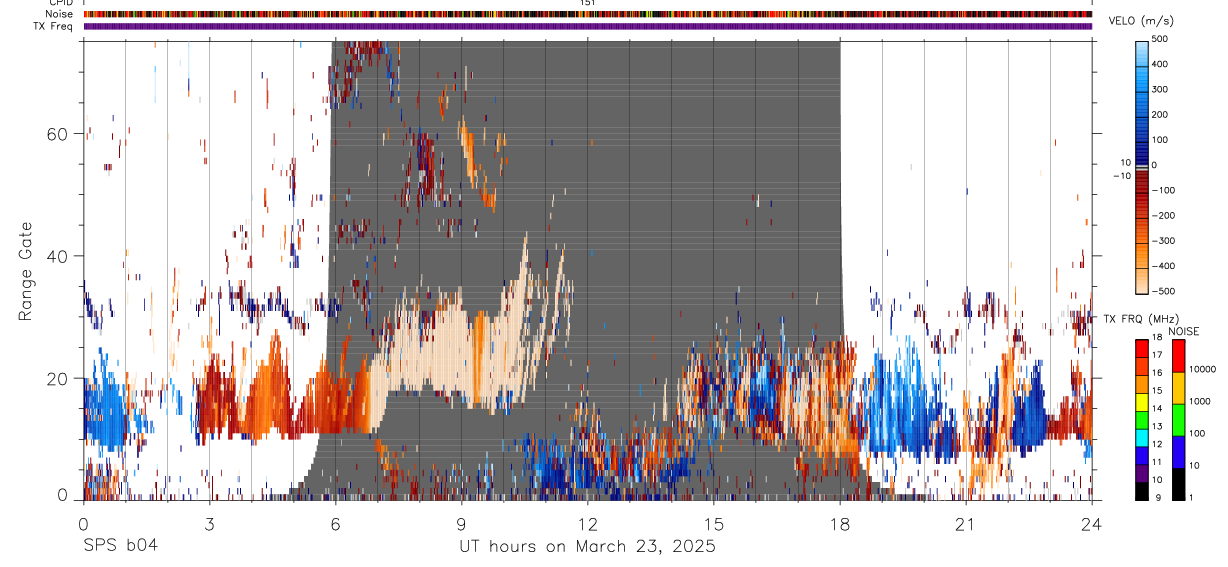Click the UT hour tick label 12

pyautogui.click(x=588, y=523)
